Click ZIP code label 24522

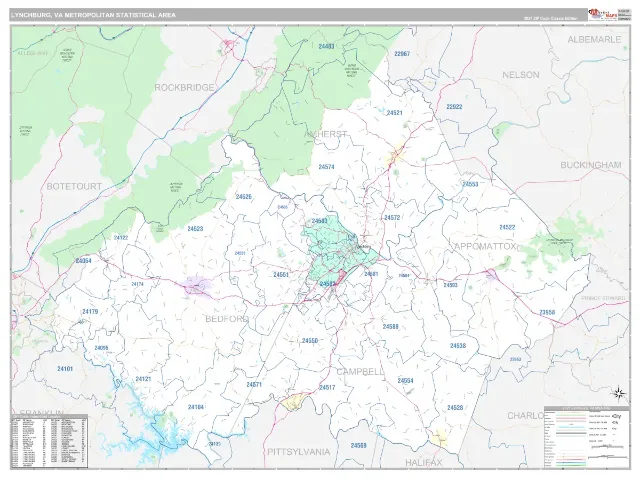pyautogui.click(x=507, y=227)
